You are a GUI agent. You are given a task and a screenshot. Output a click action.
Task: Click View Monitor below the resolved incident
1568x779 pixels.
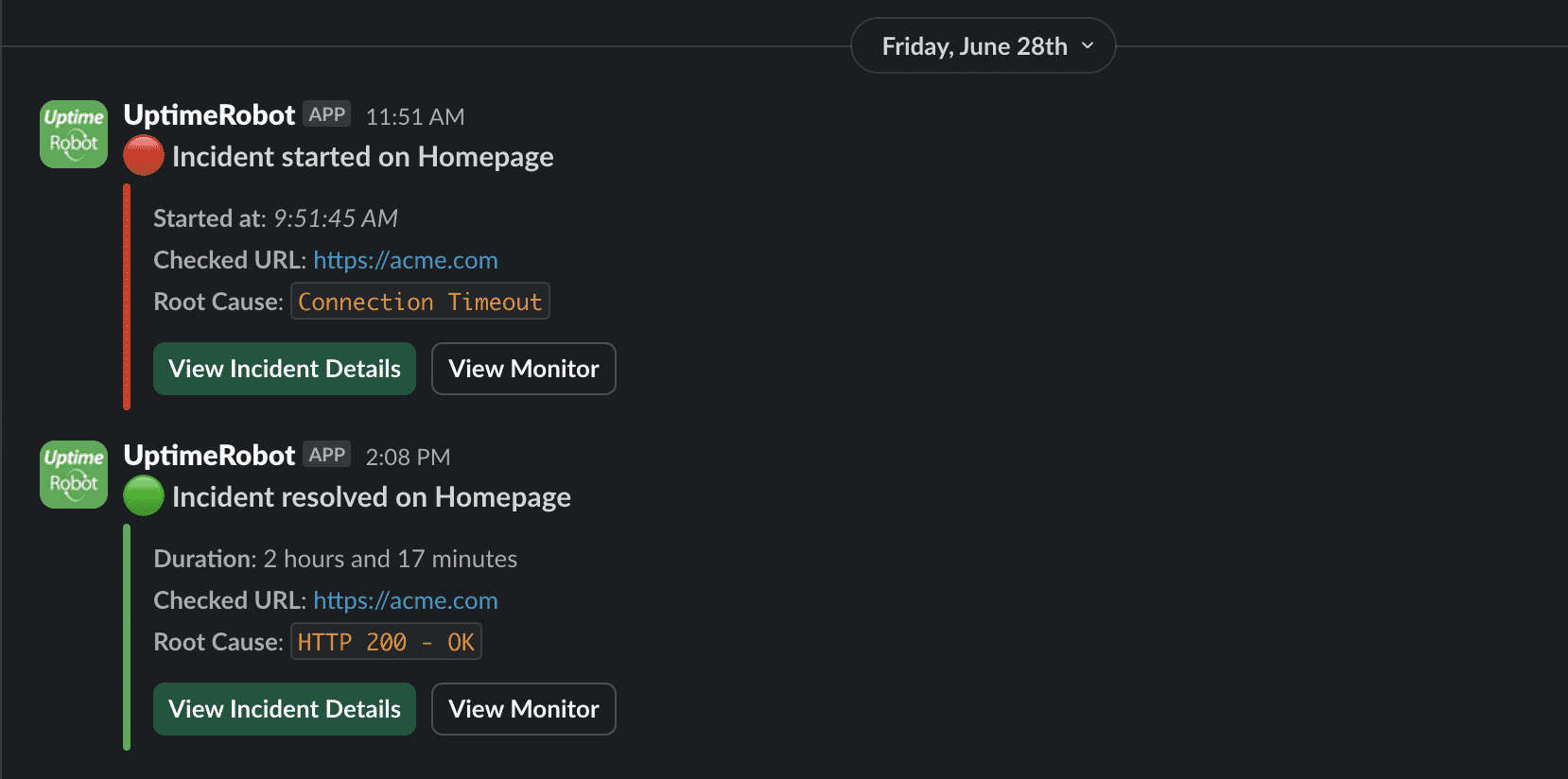[x=523, y=708]
